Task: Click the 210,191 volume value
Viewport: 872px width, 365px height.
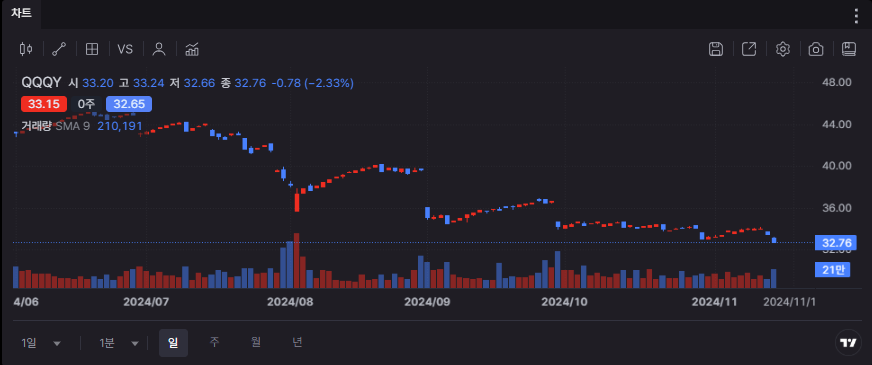Action: pos(120,126)
